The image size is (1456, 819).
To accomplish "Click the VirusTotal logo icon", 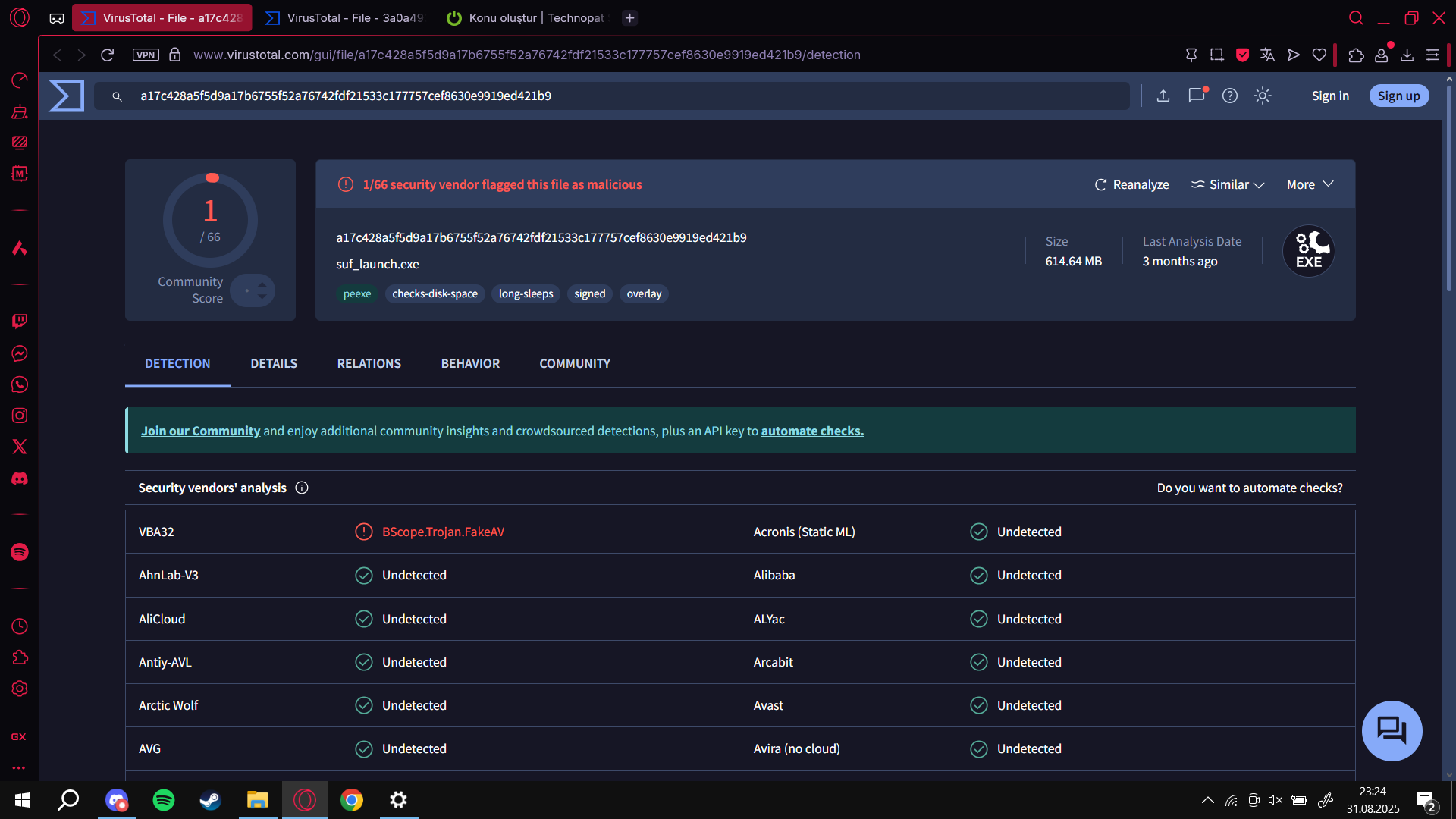I will pyautogui.click(x=67, y=96).
